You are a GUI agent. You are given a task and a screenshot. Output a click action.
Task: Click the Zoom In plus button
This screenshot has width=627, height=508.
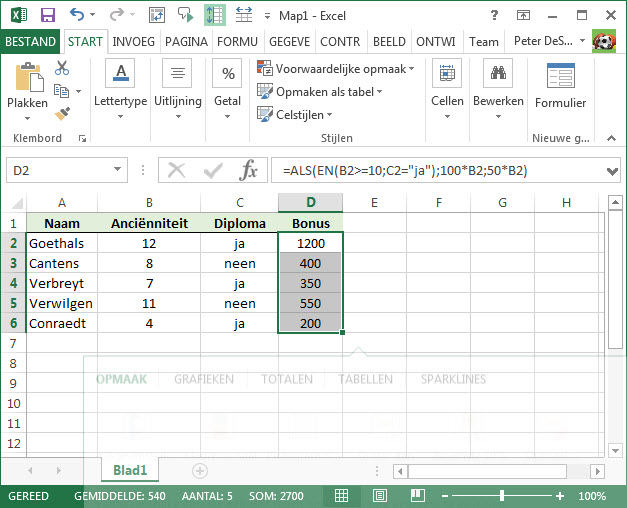[x=560, y=496]
